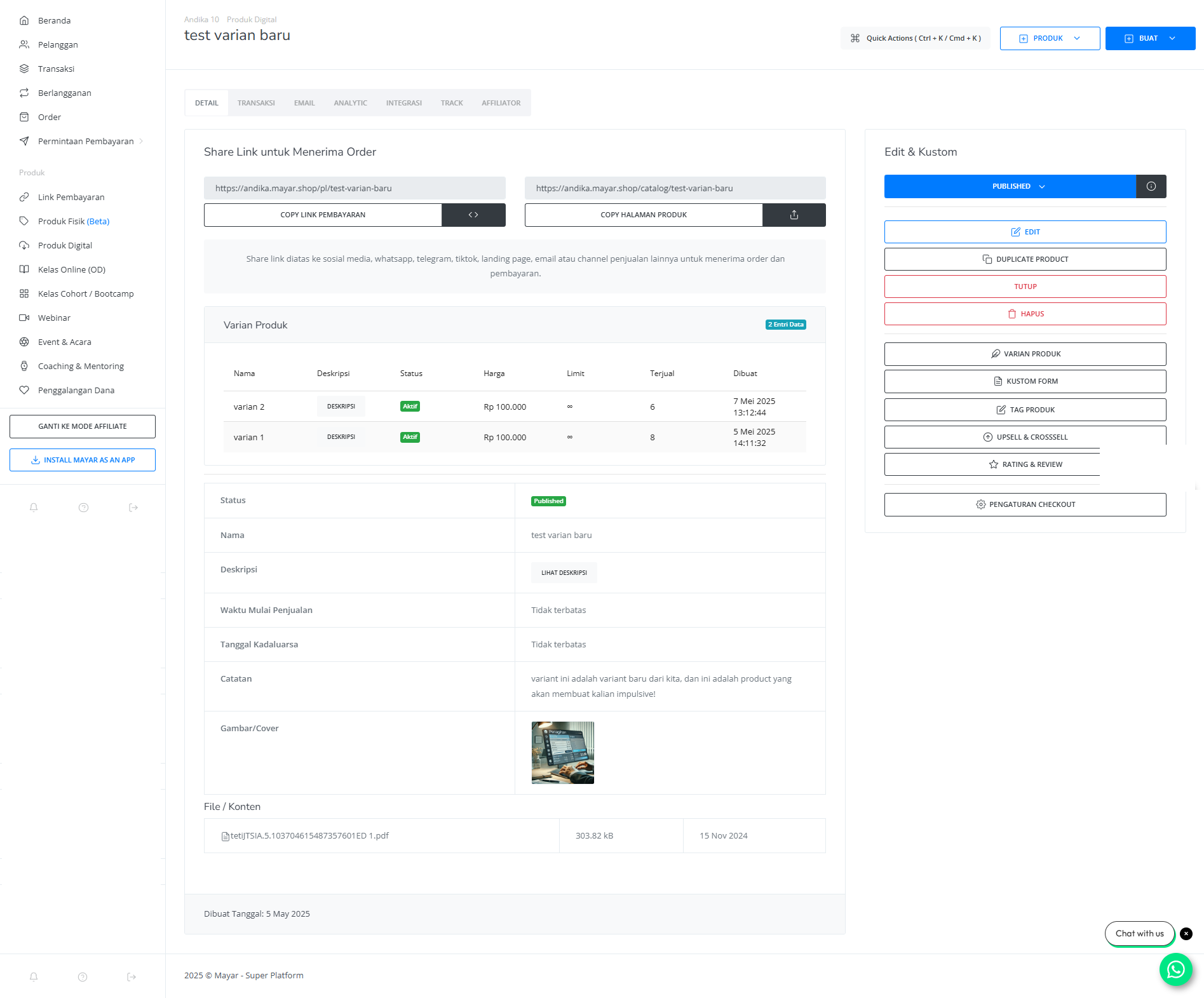Open Varian Produk settings
The height and width of the screenshot is (998, 1204).
pos(1025,354)
